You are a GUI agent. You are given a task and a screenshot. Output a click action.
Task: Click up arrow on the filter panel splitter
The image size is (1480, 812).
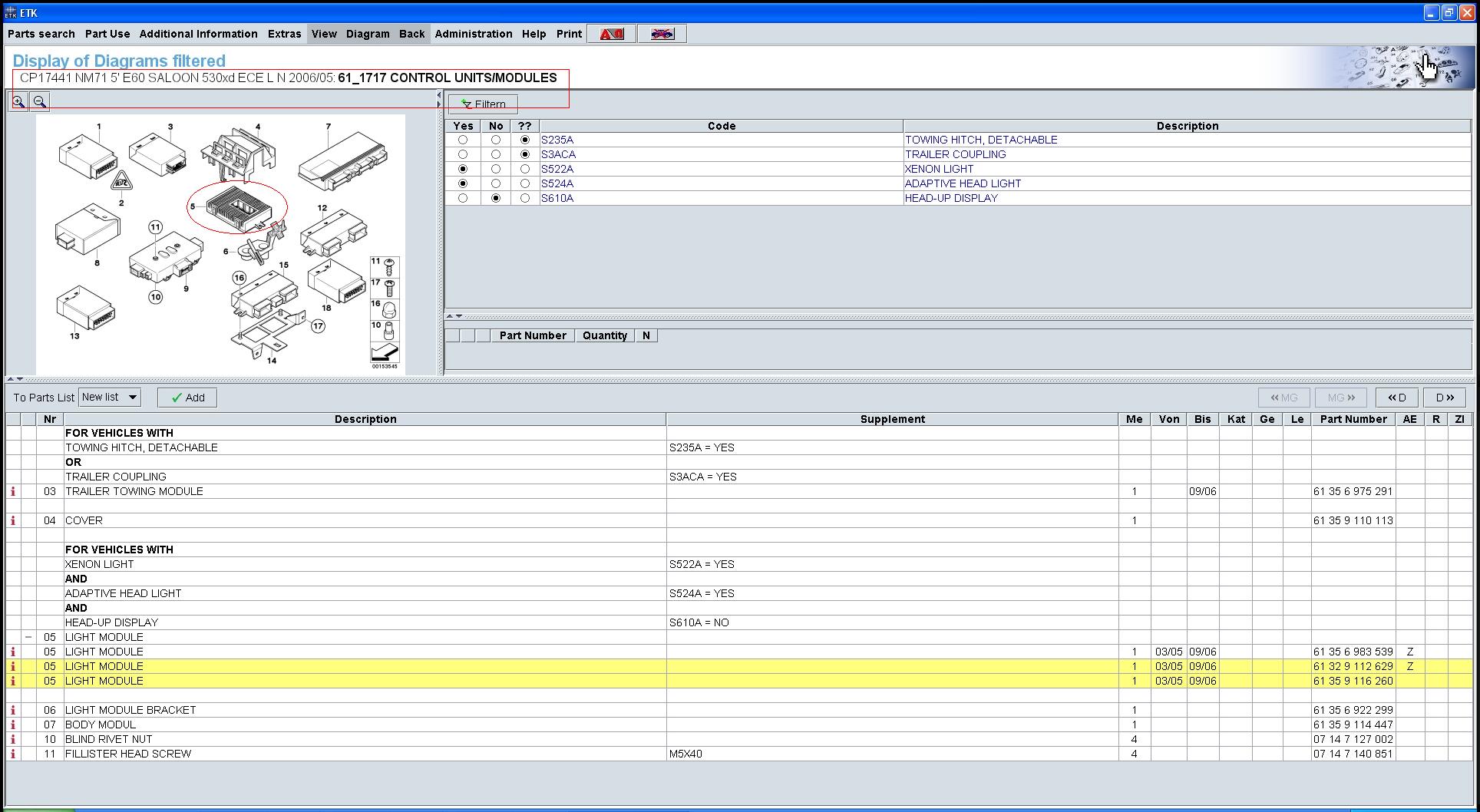(450, 315)
